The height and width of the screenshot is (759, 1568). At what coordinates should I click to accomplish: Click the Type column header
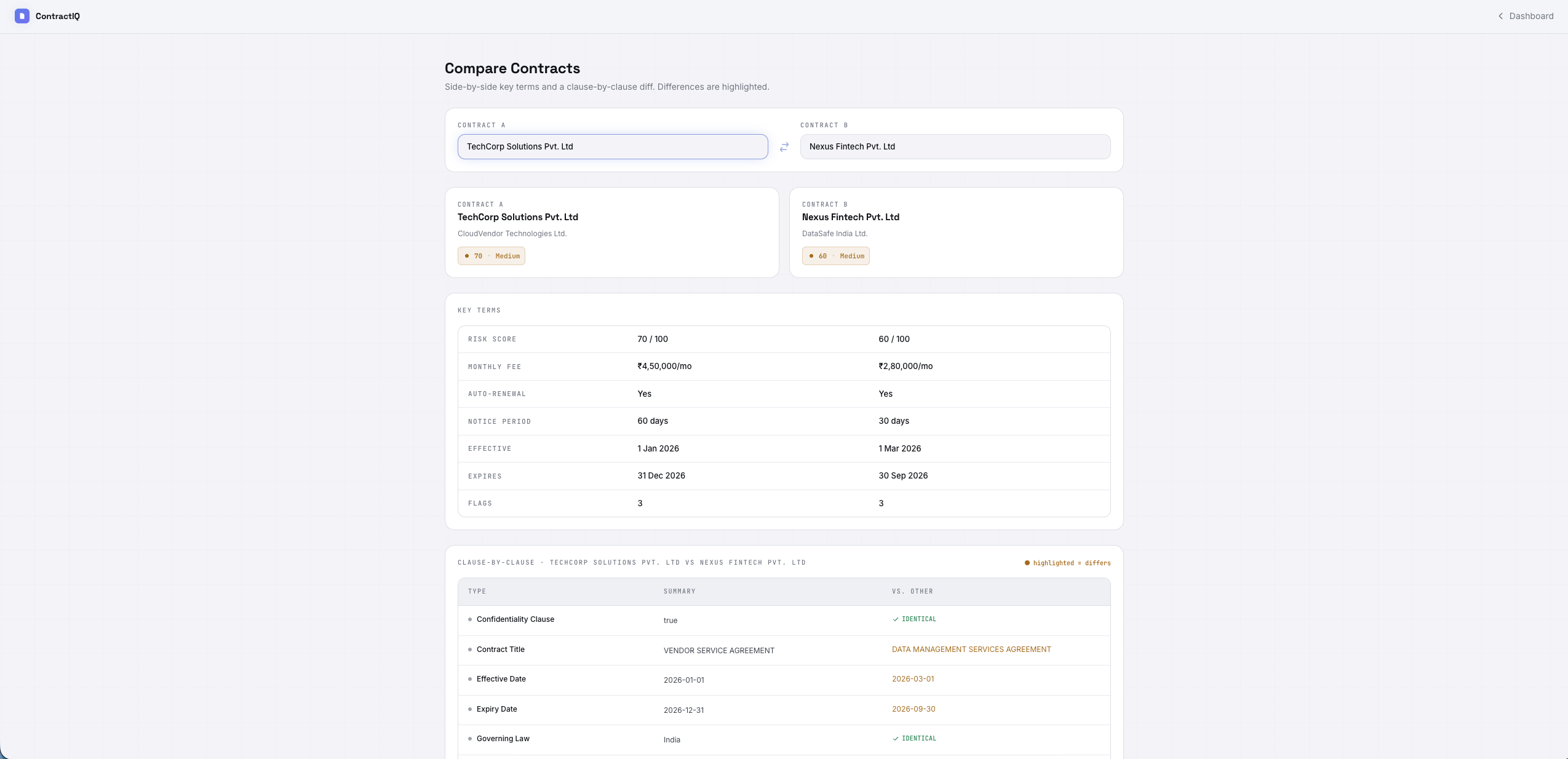coord(477,592)
